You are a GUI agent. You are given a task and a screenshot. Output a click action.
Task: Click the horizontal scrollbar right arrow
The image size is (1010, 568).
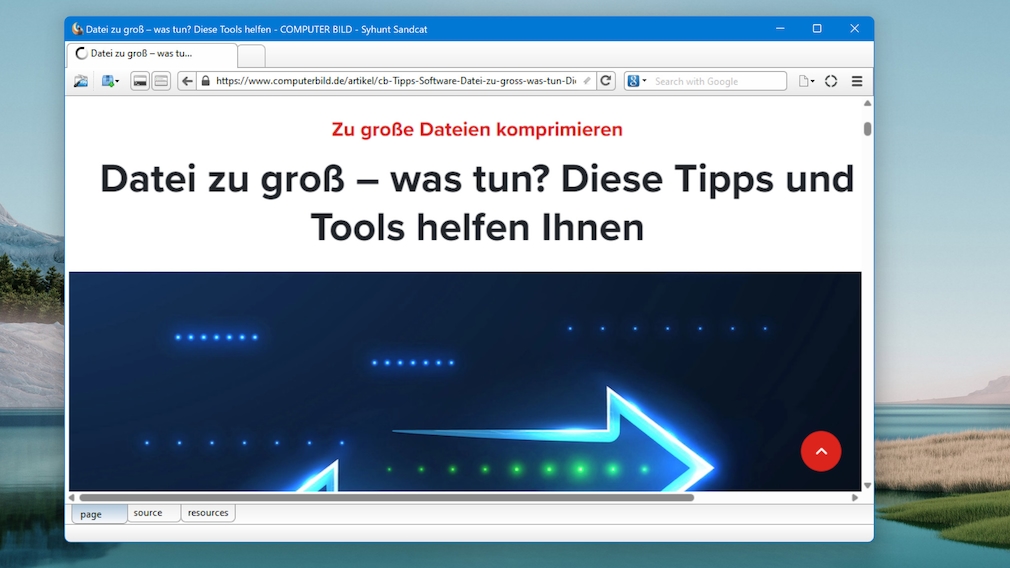pos(855,497)
